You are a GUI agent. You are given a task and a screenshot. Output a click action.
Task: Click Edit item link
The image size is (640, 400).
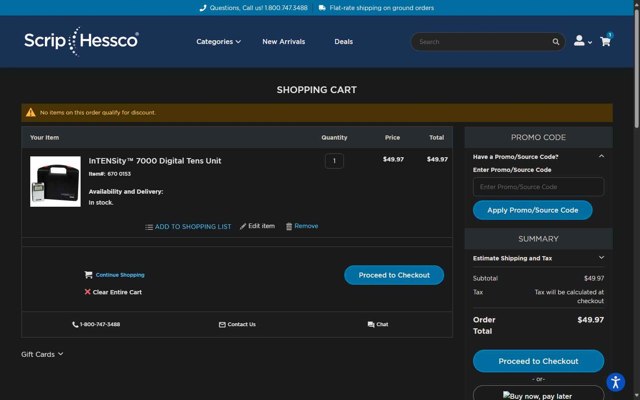point(261,226)
